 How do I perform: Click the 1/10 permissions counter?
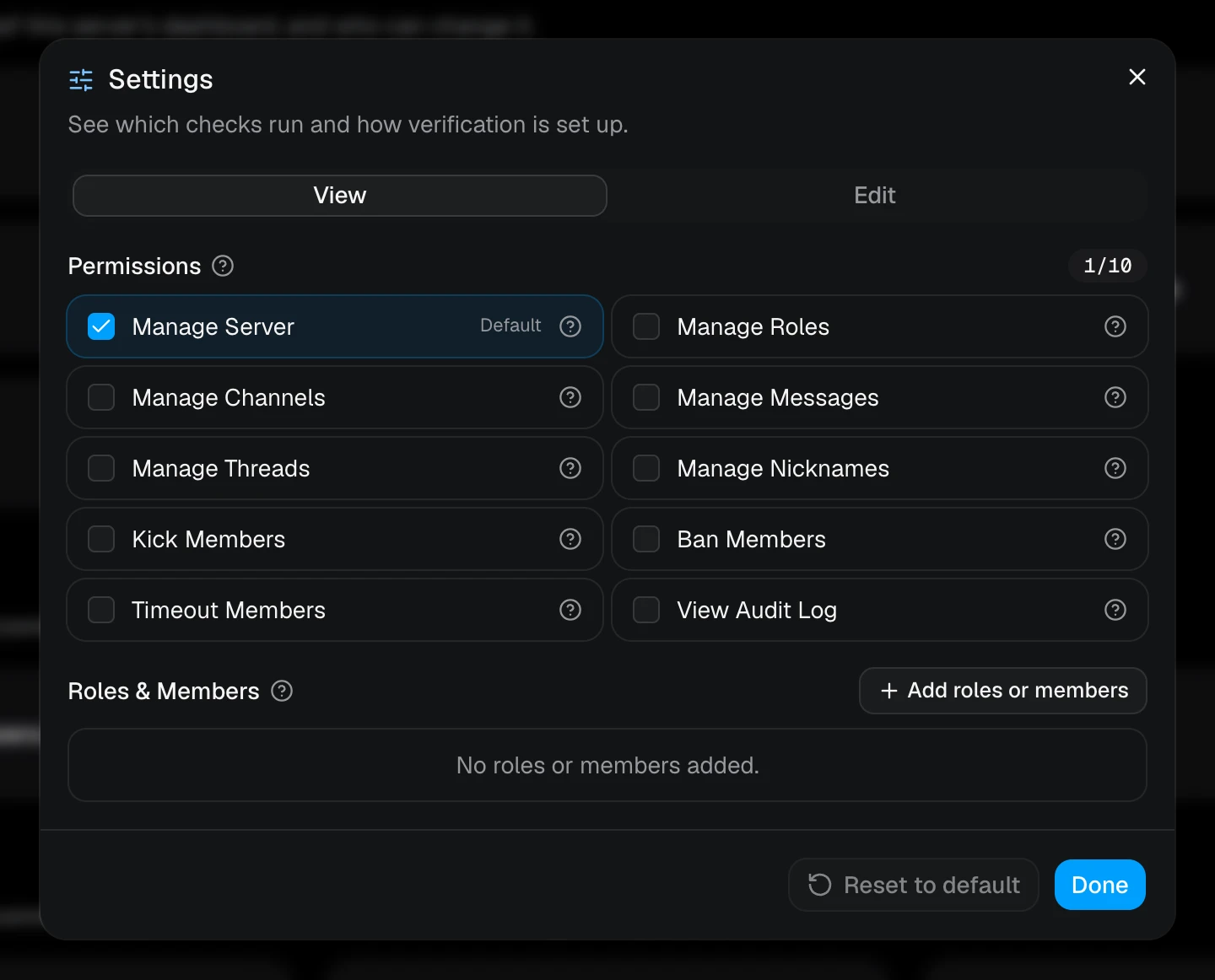pyautogui.click(x=1108, y=266)
